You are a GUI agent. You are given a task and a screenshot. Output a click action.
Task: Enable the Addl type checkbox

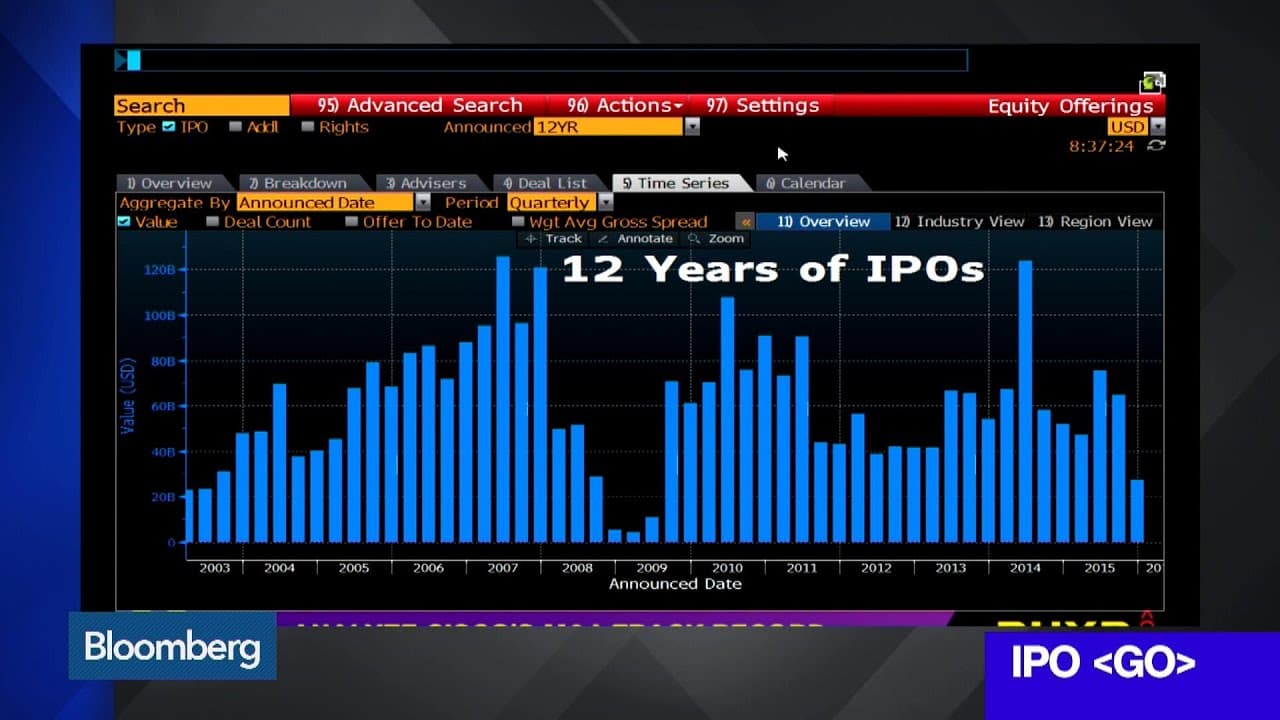point(235,127)
